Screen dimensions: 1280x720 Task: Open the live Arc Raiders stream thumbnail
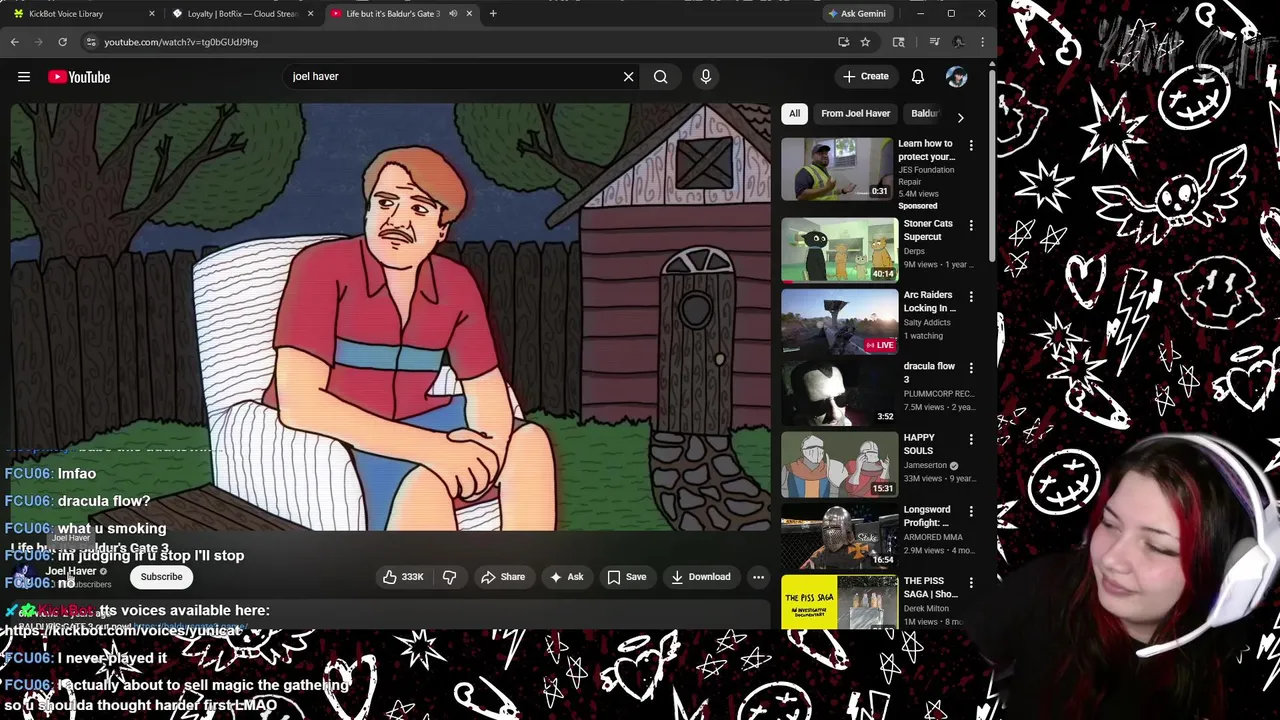(838, 322)
